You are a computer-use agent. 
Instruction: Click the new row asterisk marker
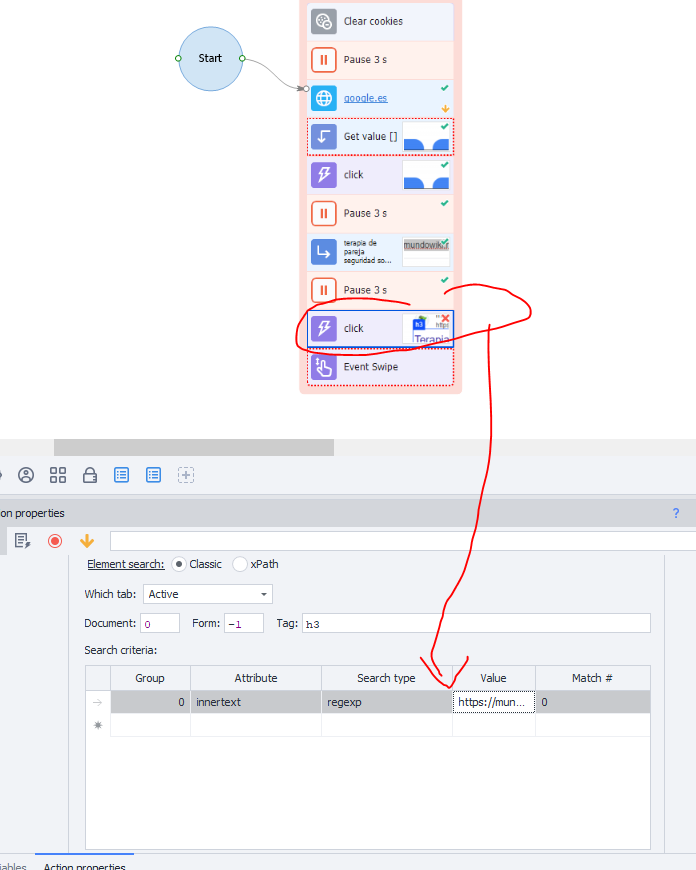pos(98,725)
